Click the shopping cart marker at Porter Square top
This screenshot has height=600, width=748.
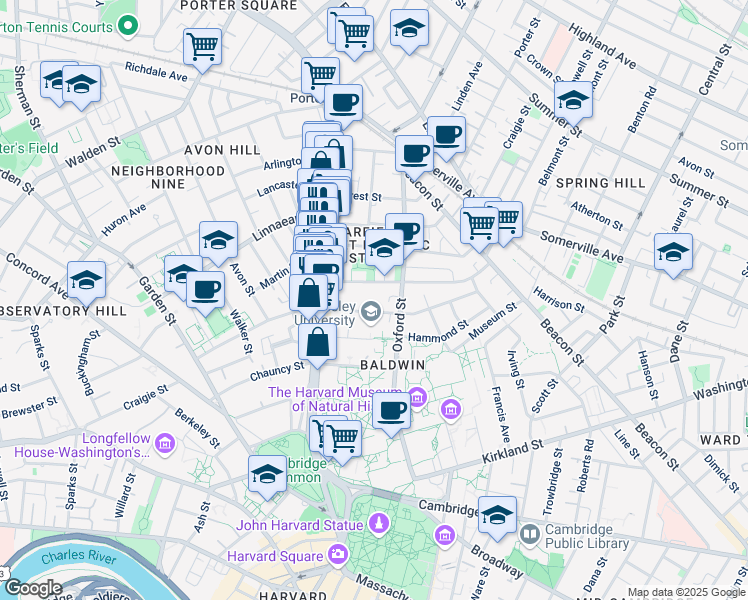[x=354, y=37]
